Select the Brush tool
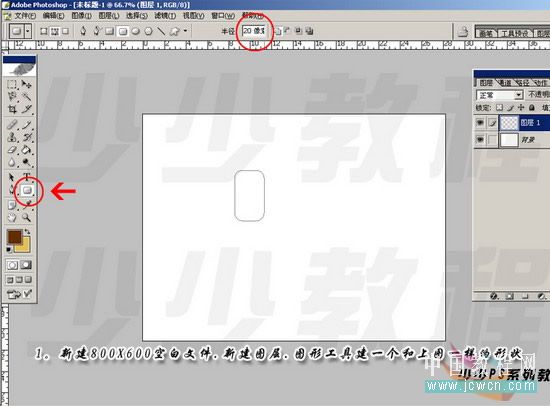This screenshot has width=550, height=406. pyautogui.click(x=26, y=125)
